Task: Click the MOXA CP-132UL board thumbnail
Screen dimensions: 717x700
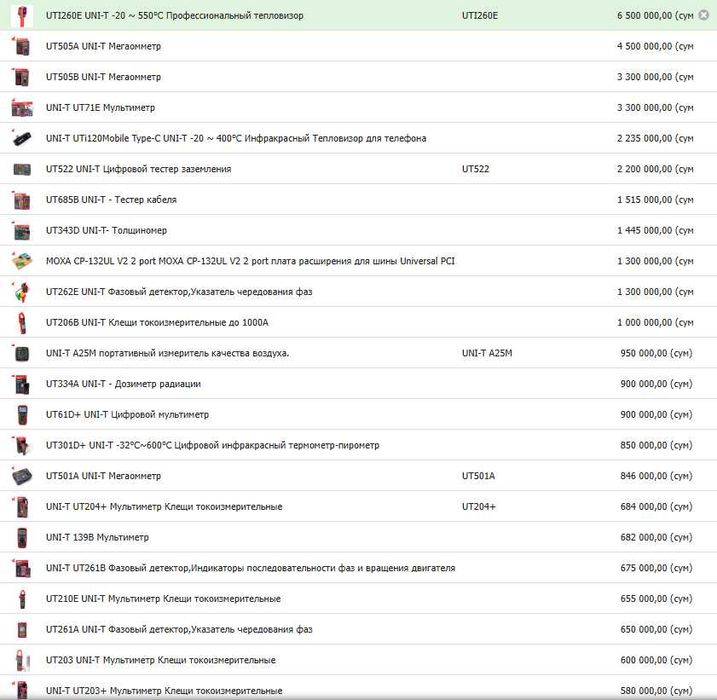Action: click(22, 261)
